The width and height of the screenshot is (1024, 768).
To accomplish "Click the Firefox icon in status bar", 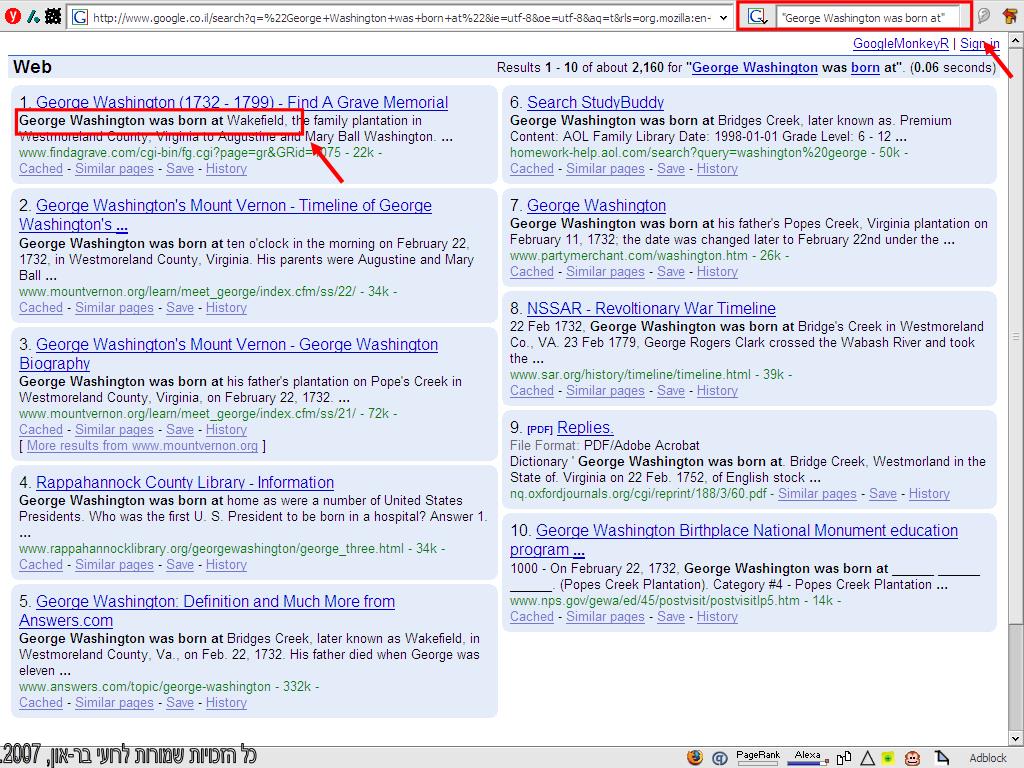I will point(695,757).
